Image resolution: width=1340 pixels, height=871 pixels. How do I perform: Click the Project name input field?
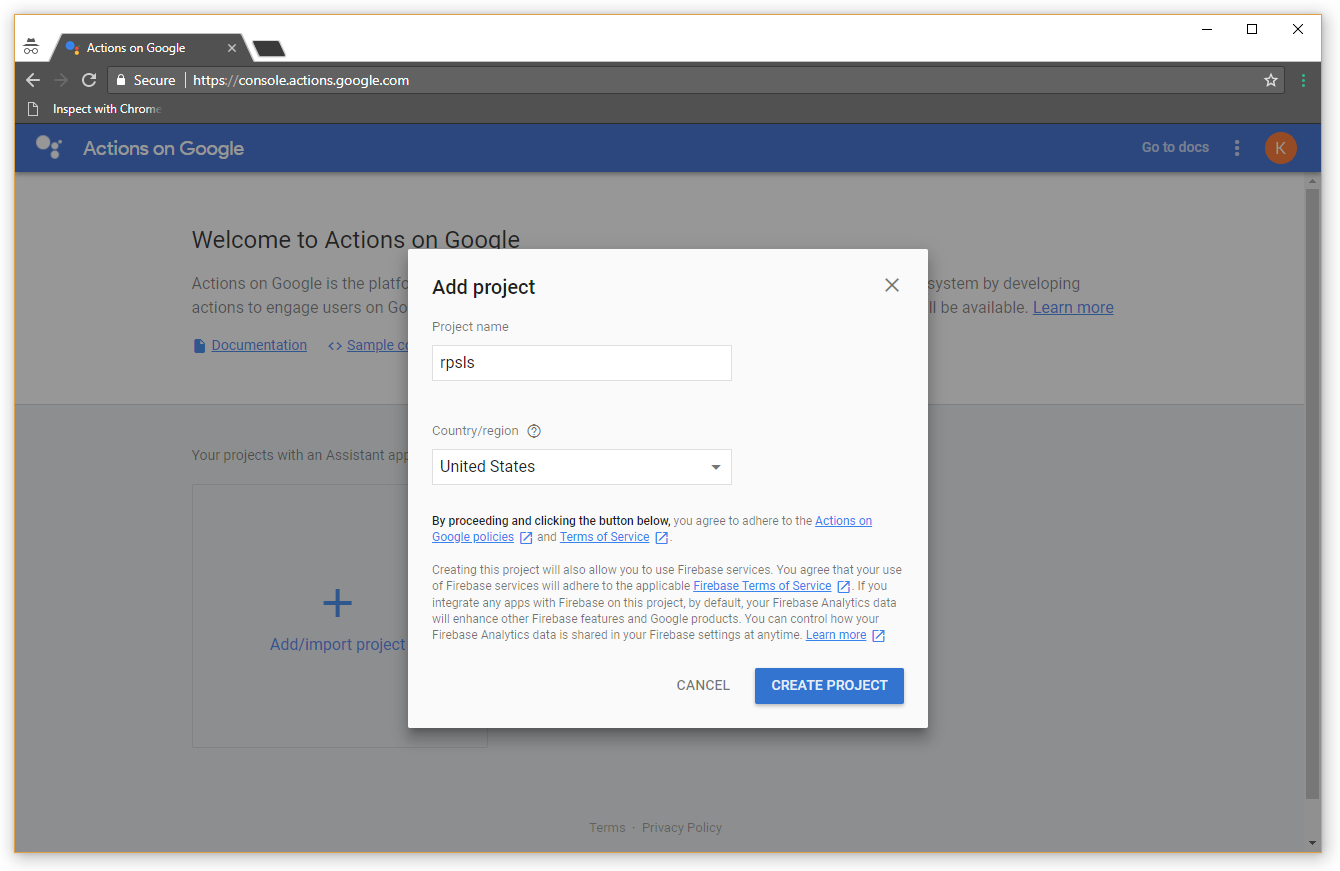point(581,363)
